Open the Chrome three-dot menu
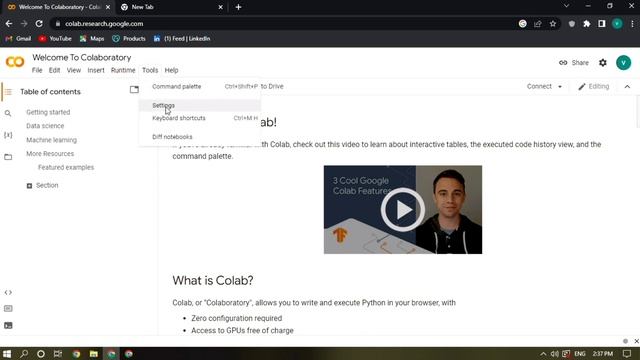The width and height of the screenshot is (640, 360). tap(632, 24)
